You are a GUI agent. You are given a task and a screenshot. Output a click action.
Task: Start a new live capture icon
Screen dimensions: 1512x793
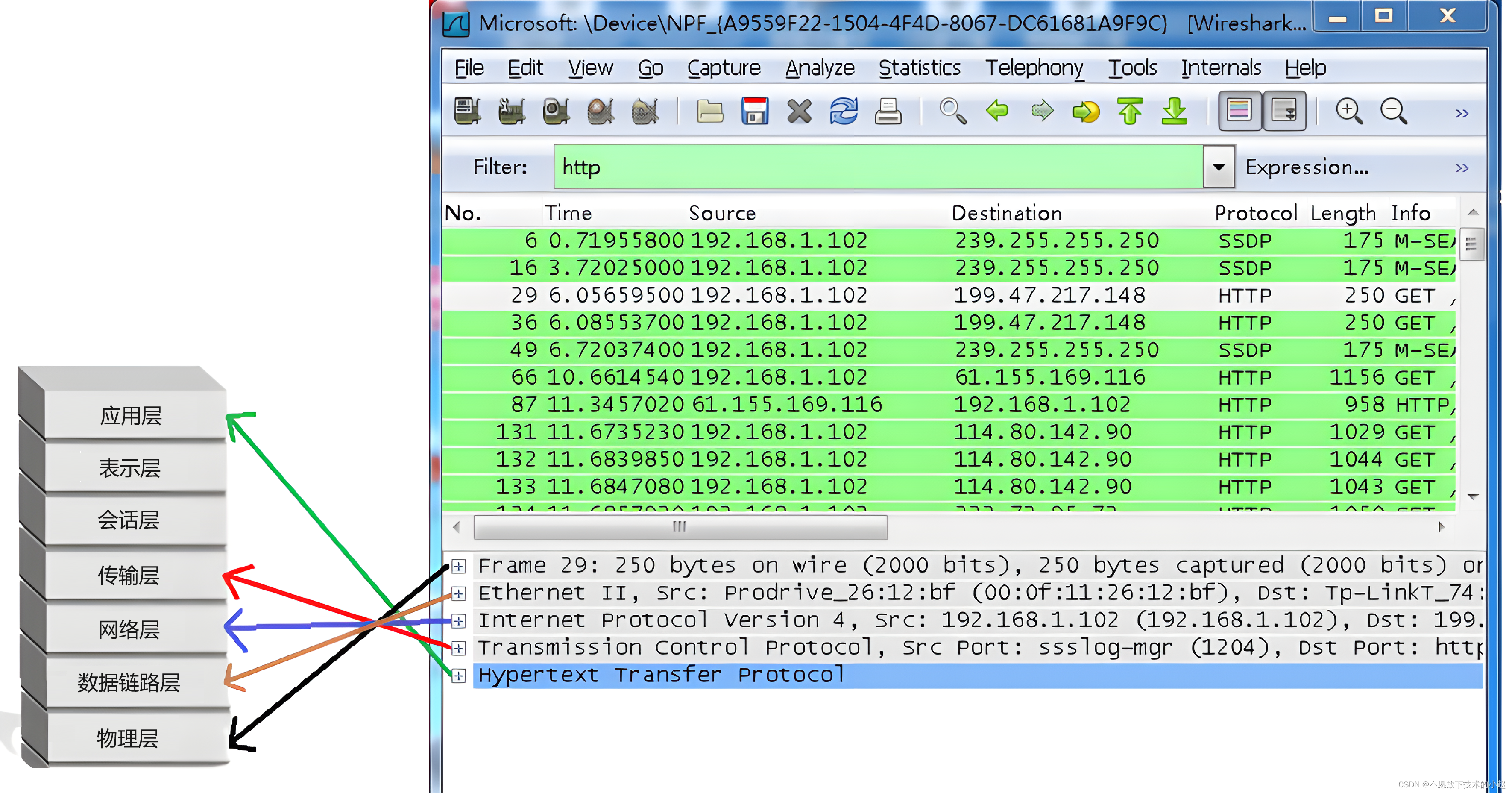tap(556, 111)
